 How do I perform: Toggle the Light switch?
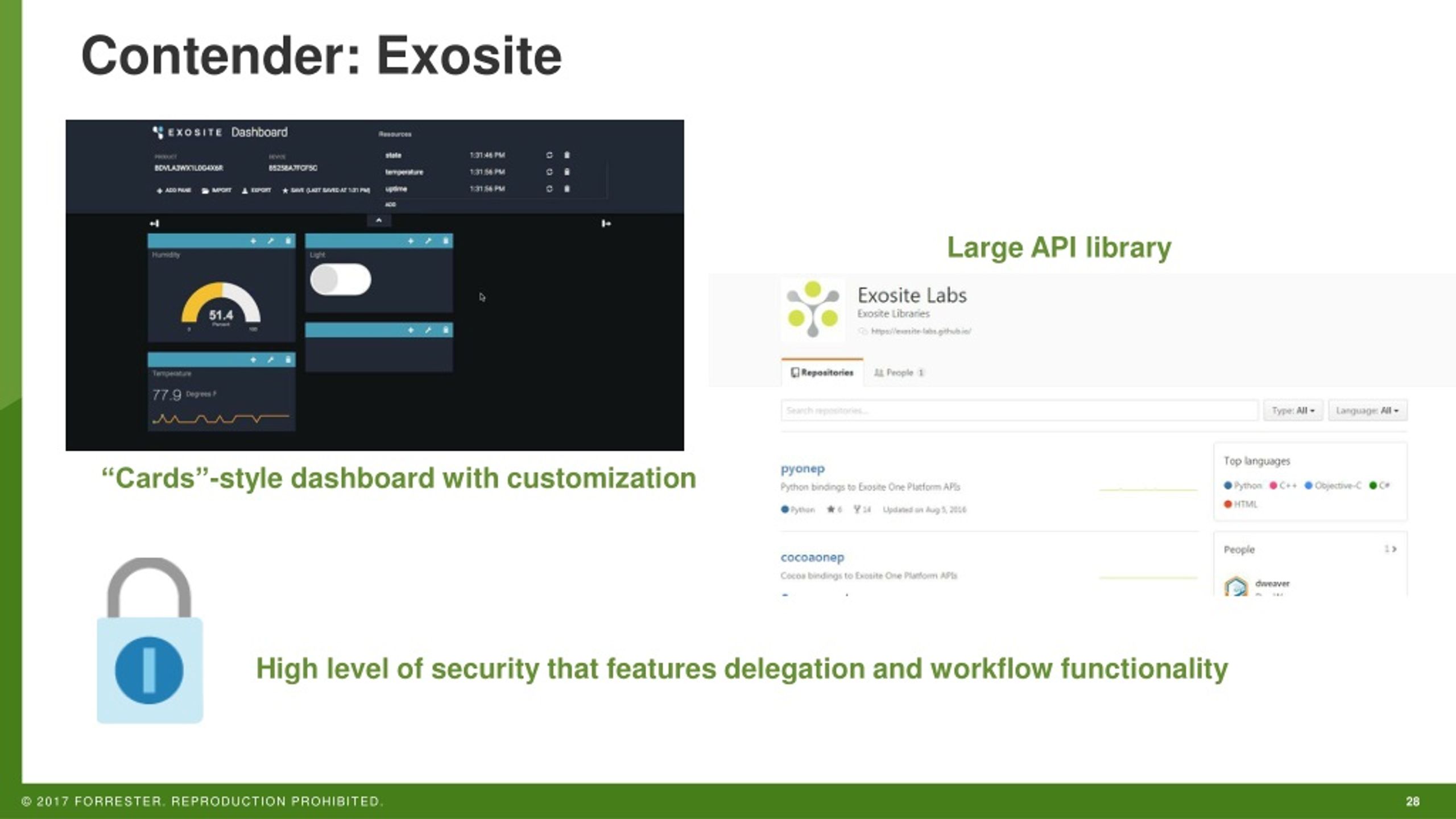click(x=341, y=279)
